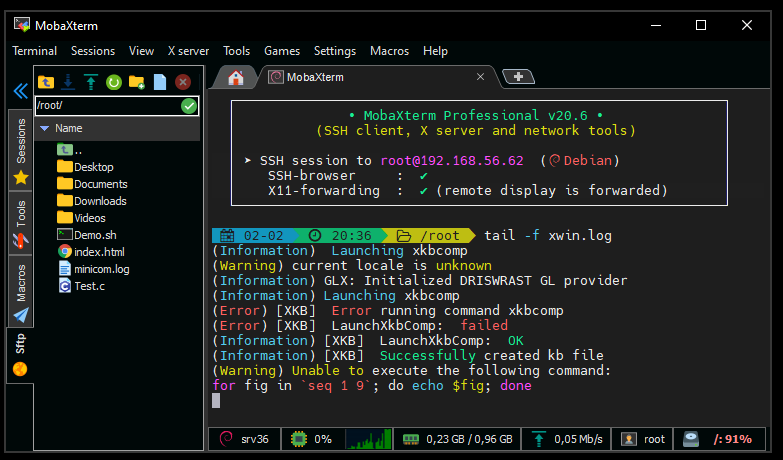Click root@192.168.56.62 in the banner
783x460 pixels.
(452, 161)
